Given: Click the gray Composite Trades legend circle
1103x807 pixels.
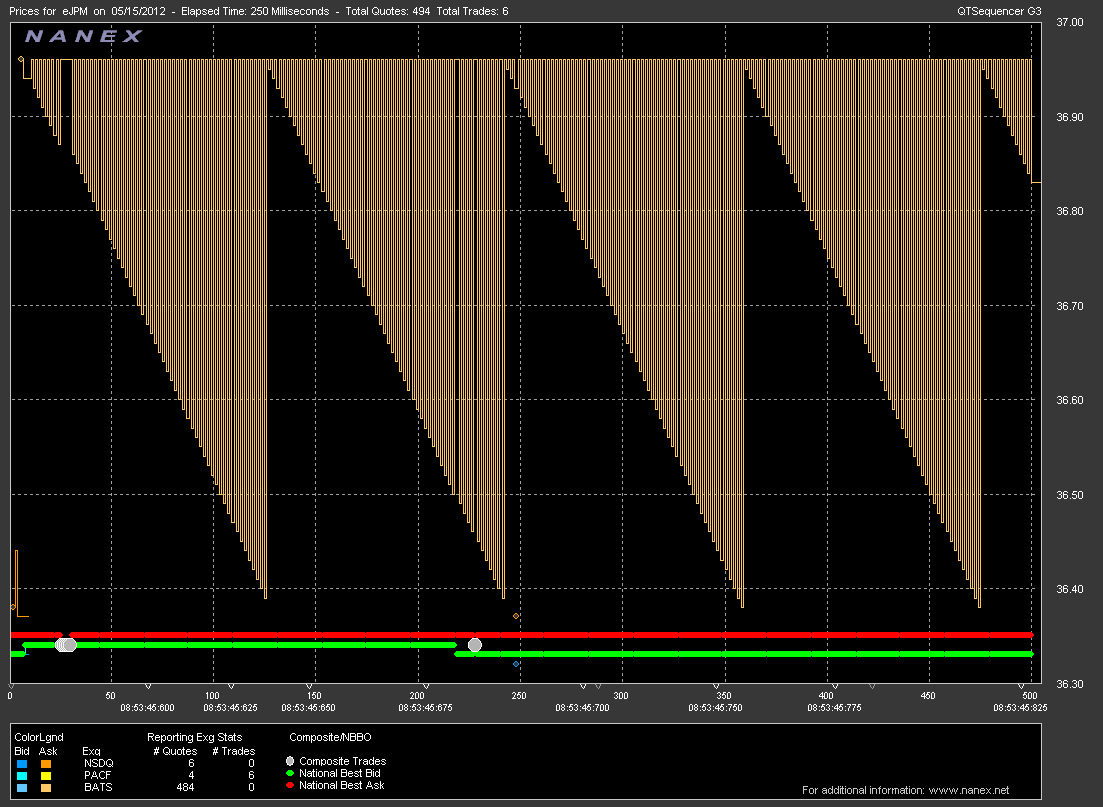Looking at the screenshot, I should point(290,761).
